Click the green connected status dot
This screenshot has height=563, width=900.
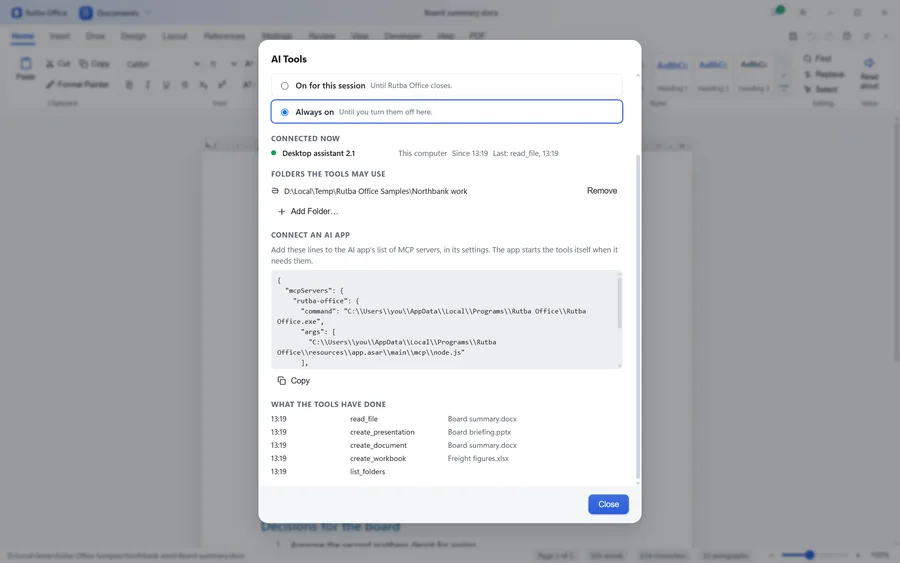coord(274,153)
